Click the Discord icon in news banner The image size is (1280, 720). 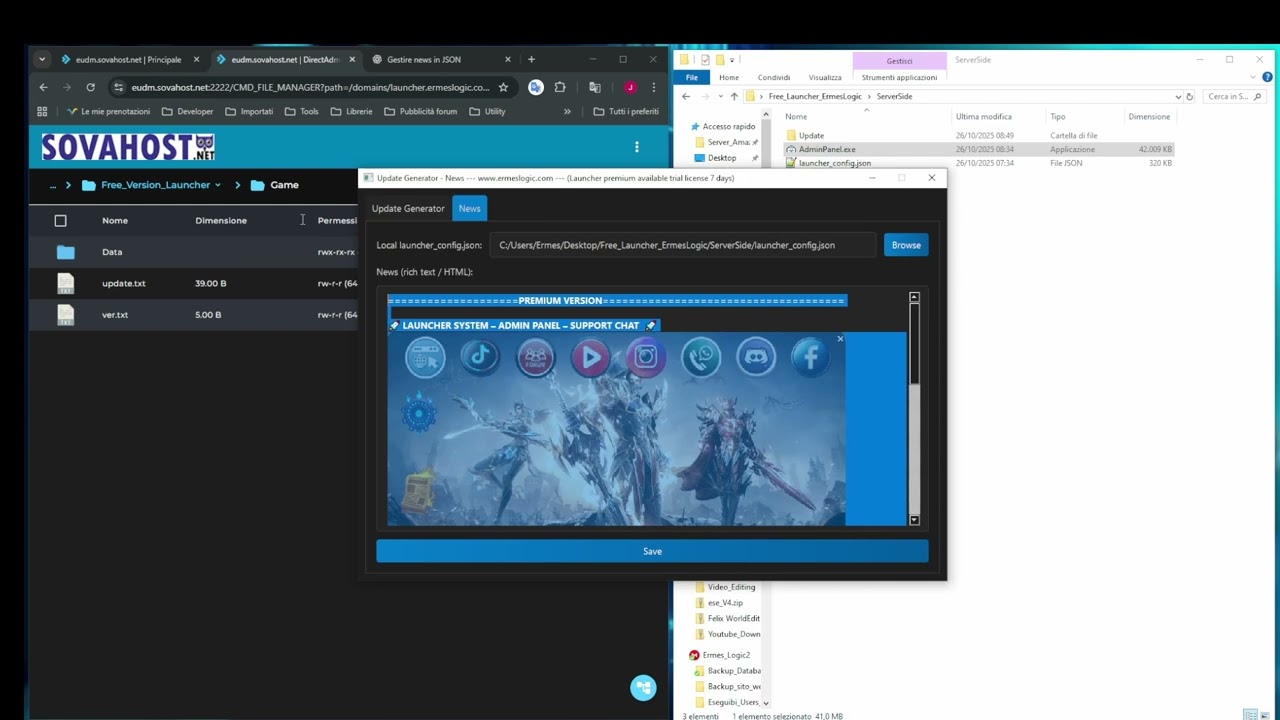[756, 357]
